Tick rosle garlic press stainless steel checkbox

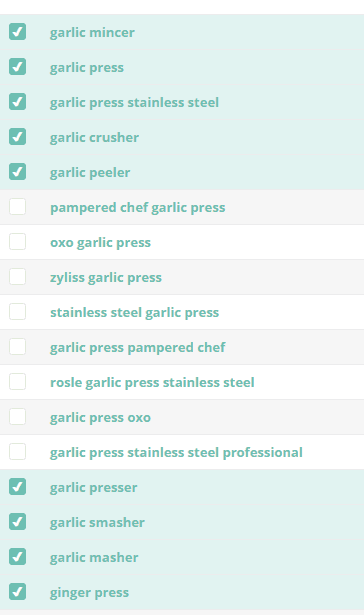tap(18, 382)
